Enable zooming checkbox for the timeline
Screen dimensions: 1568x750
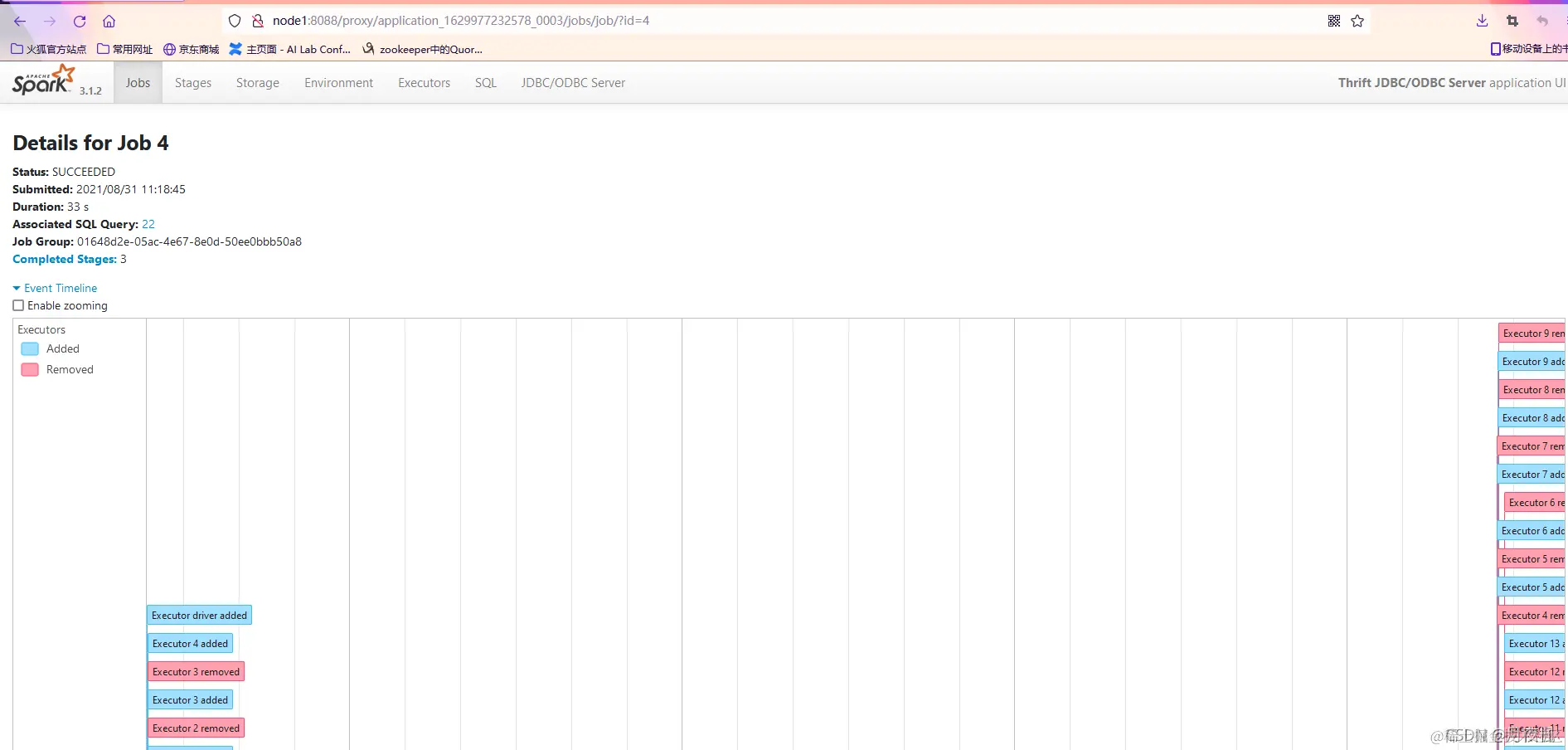point(18,305)
